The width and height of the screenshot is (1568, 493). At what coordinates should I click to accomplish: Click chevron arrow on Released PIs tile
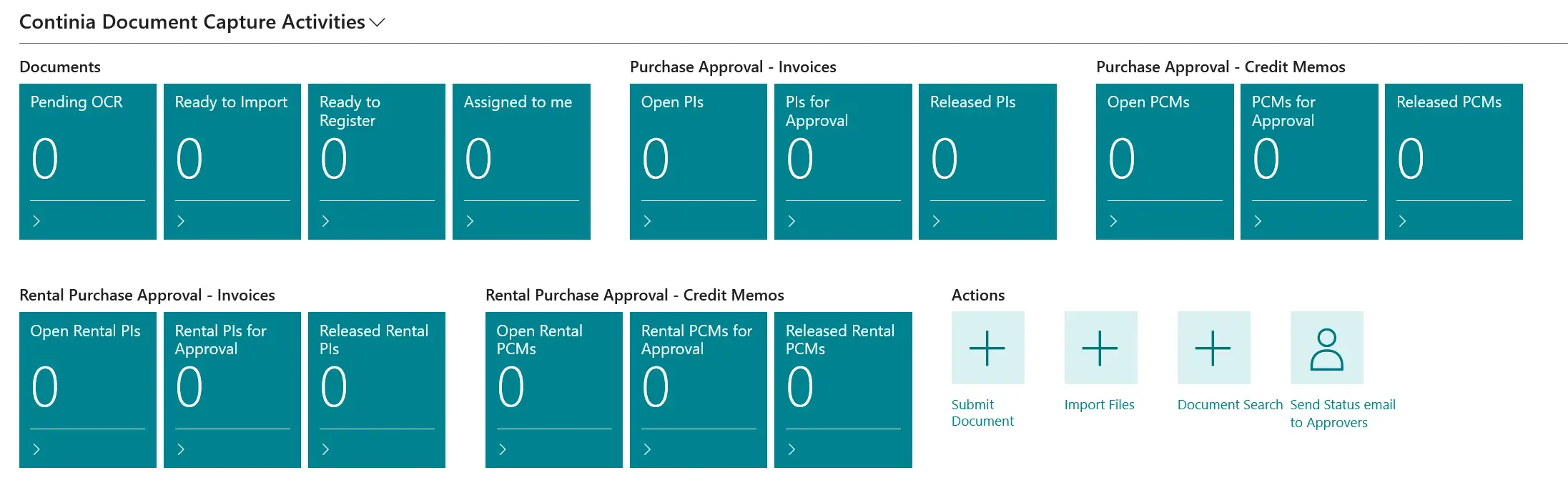tap(936, 221)
